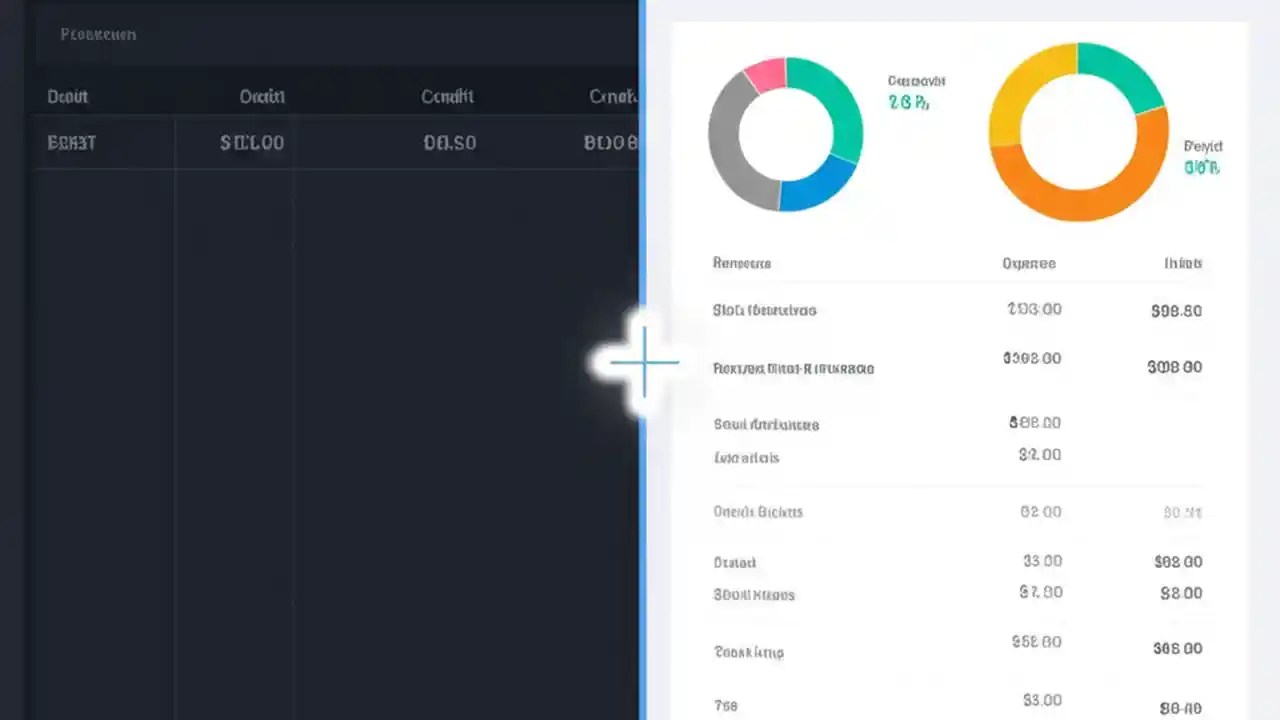Click the Parameters field at the top left
This screenshot has height=720, width=1280.
click(x=97, y=33)
